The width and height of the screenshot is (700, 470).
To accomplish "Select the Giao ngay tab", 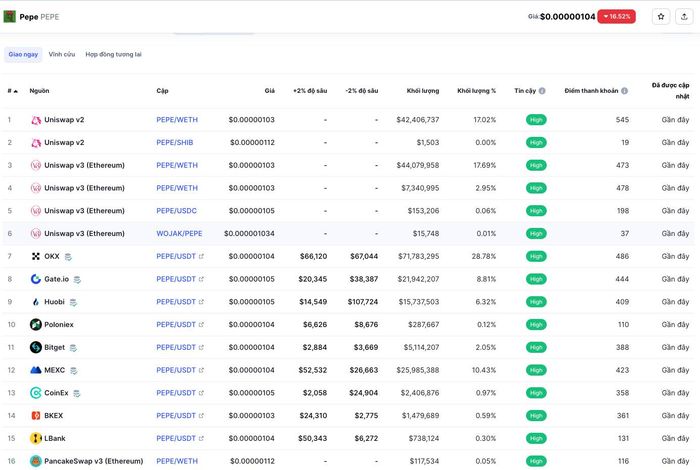I will click(23, 54).
